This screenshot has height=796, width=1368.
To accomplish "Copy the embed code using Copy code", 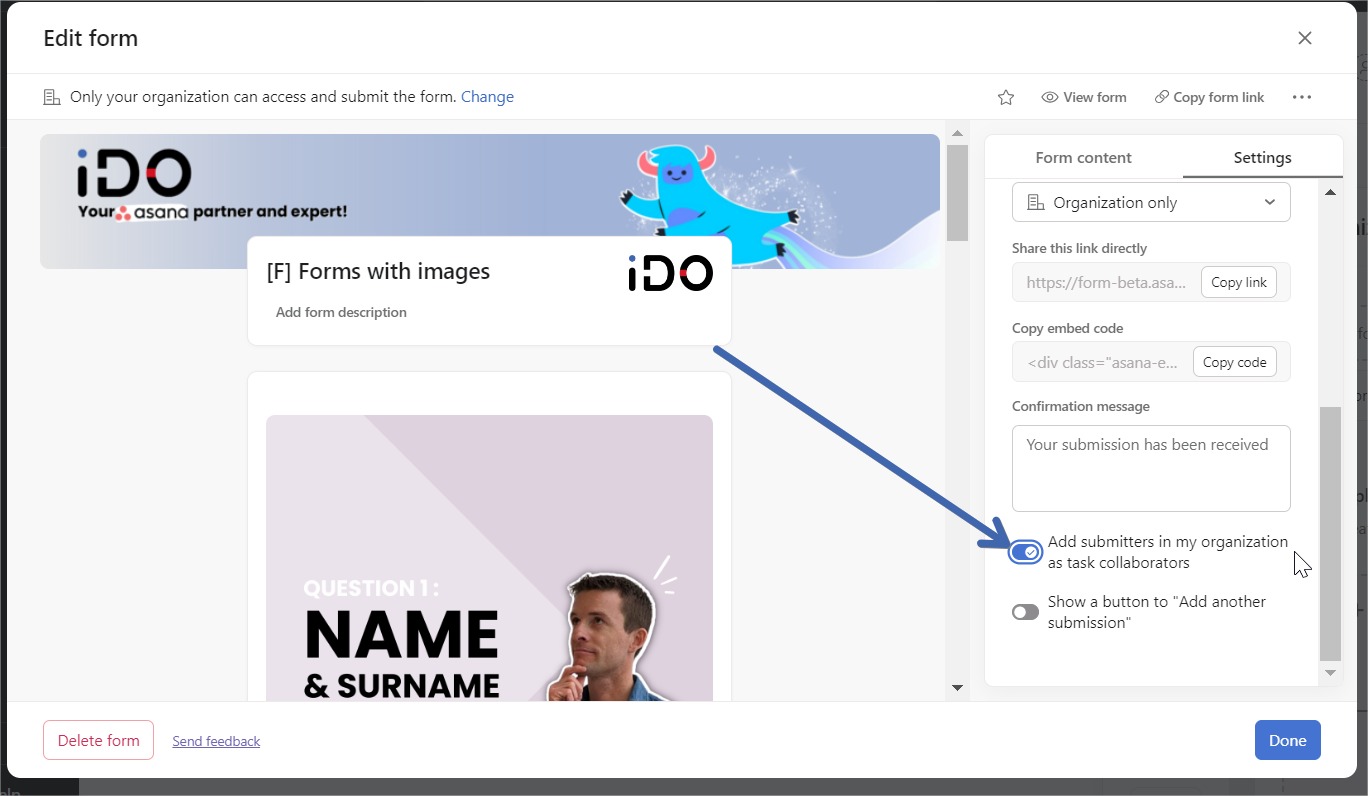I will tap(1234, 362).
